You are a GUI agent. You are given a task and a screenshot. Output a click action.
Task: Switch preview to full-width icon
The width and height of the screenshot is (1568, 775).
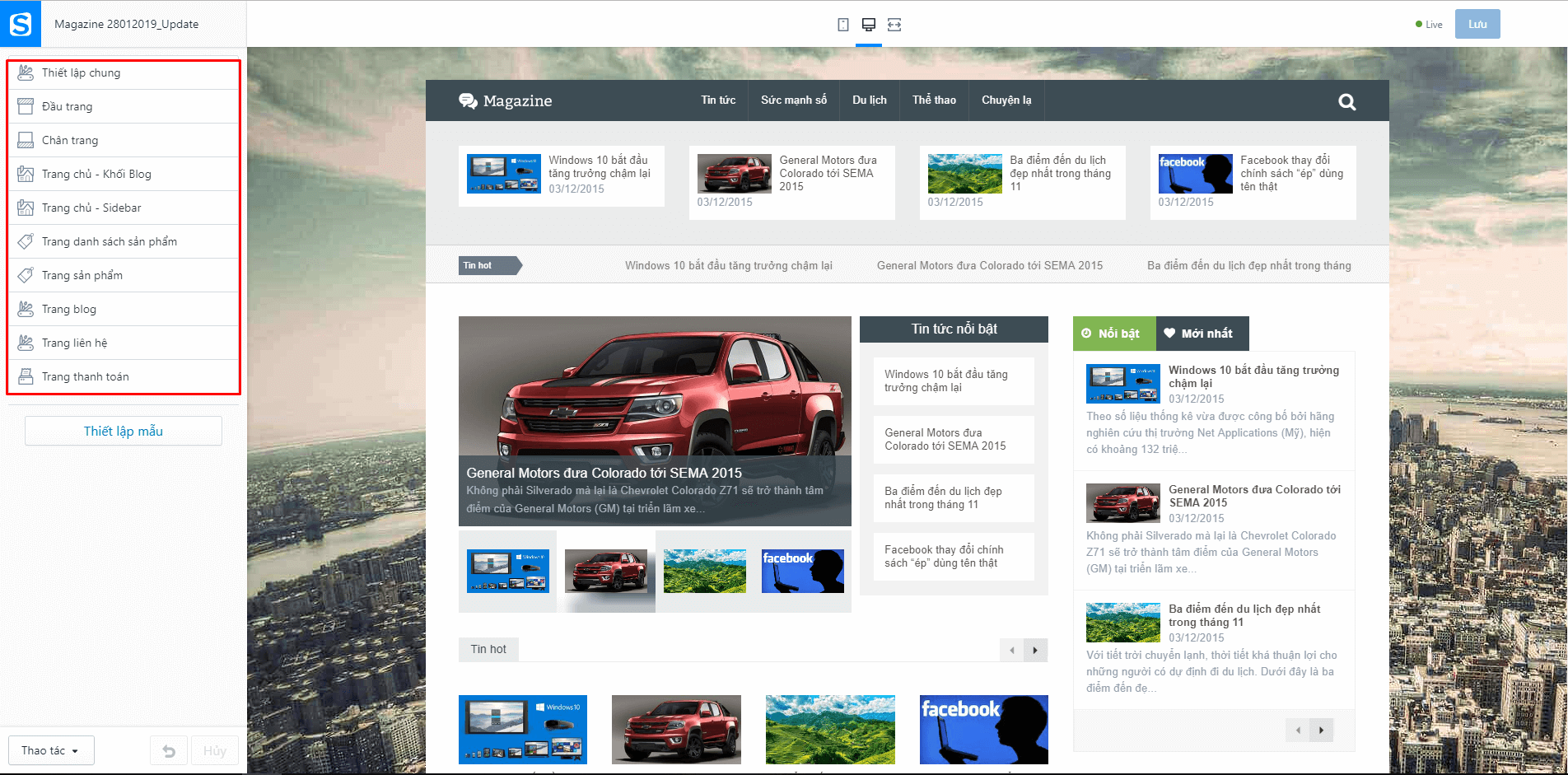[894, 25]
